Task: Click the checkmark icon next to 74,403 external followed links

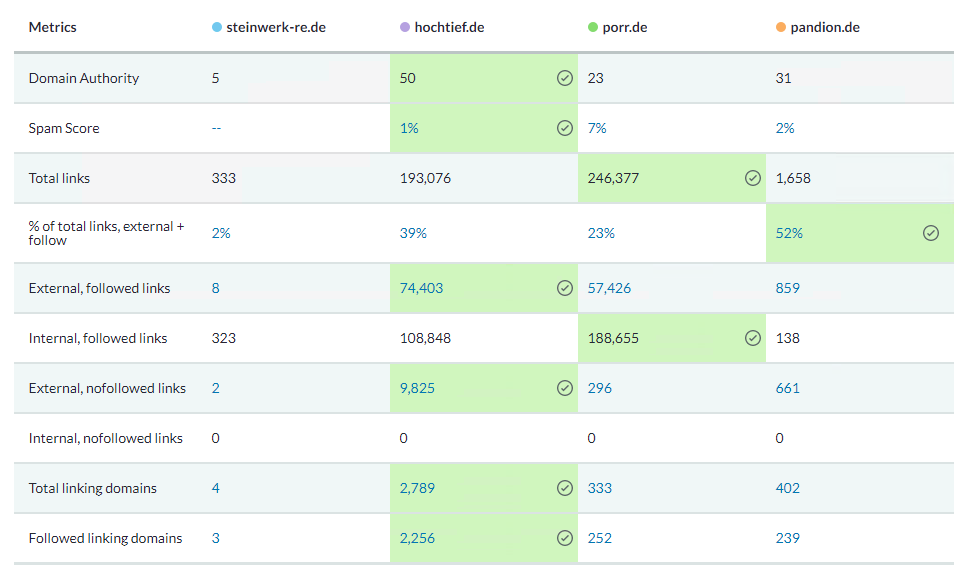Action: coord(565,288)
